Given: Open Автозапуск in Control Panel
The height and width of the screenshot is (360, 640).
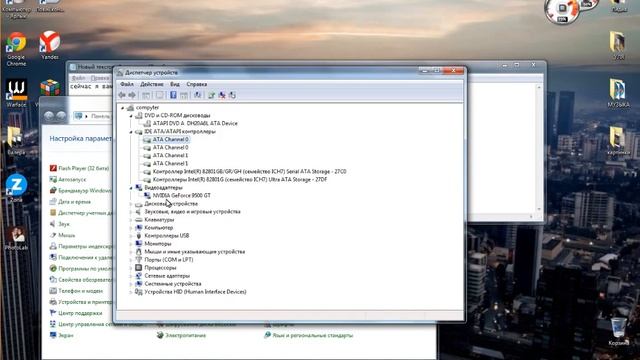Looking at the screenshot, I should coord(72,179).
